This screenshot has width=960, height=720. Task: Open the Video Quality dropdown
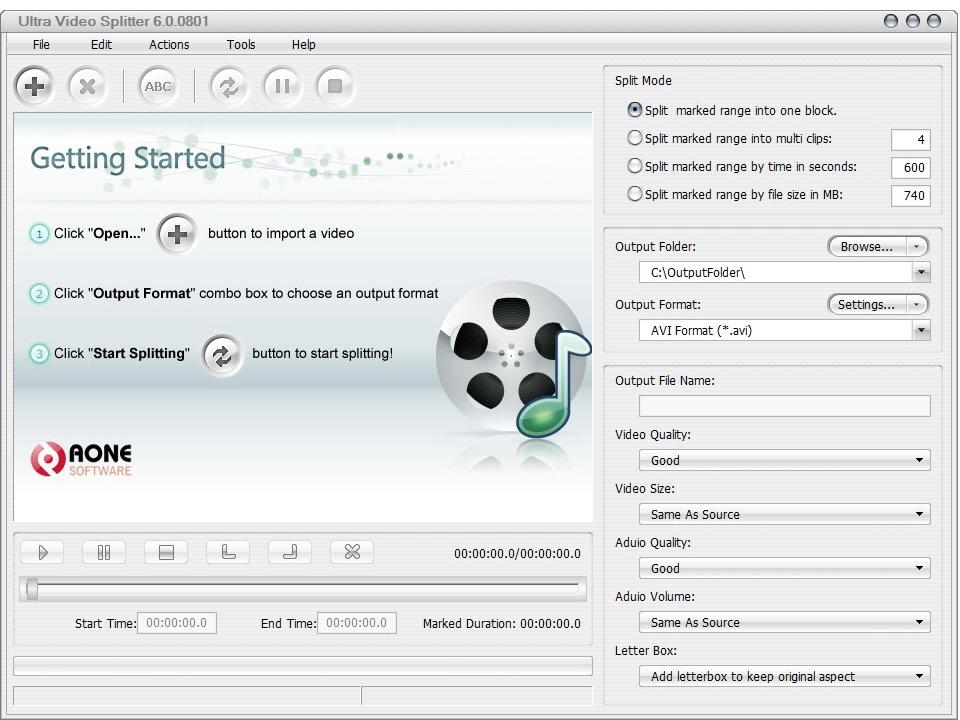(785, 460)
